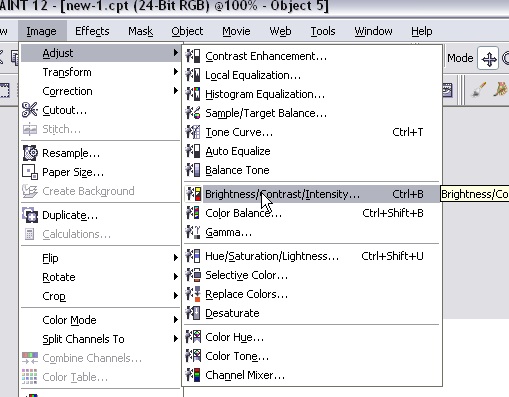Viewport: 509px width, 397px height.
Task: Expand the Color Mode submenu
Action: [100, 320]
